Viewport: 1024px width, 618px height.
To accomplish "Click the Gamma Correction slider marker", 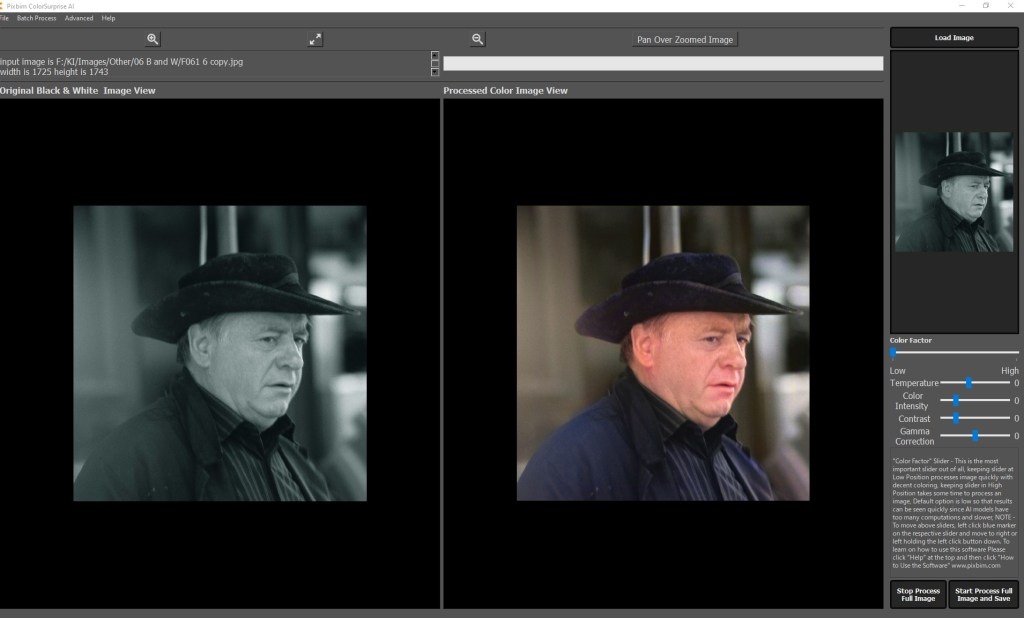I will (x=977, y=435).
